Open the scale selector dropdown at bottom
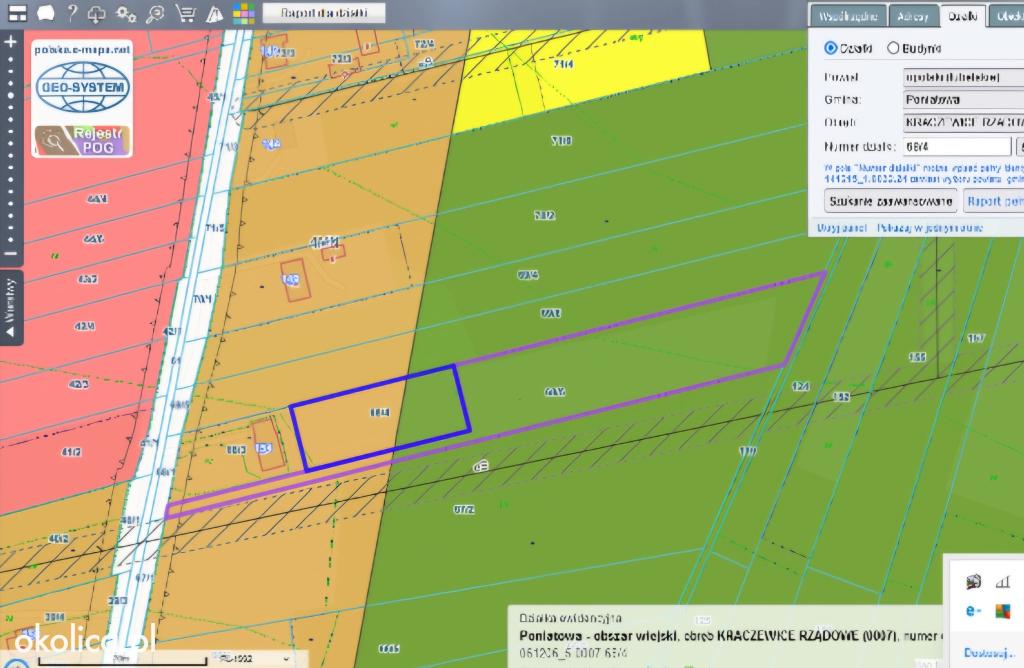This screenshot has width=1024, height=668. tap(255, 659)
